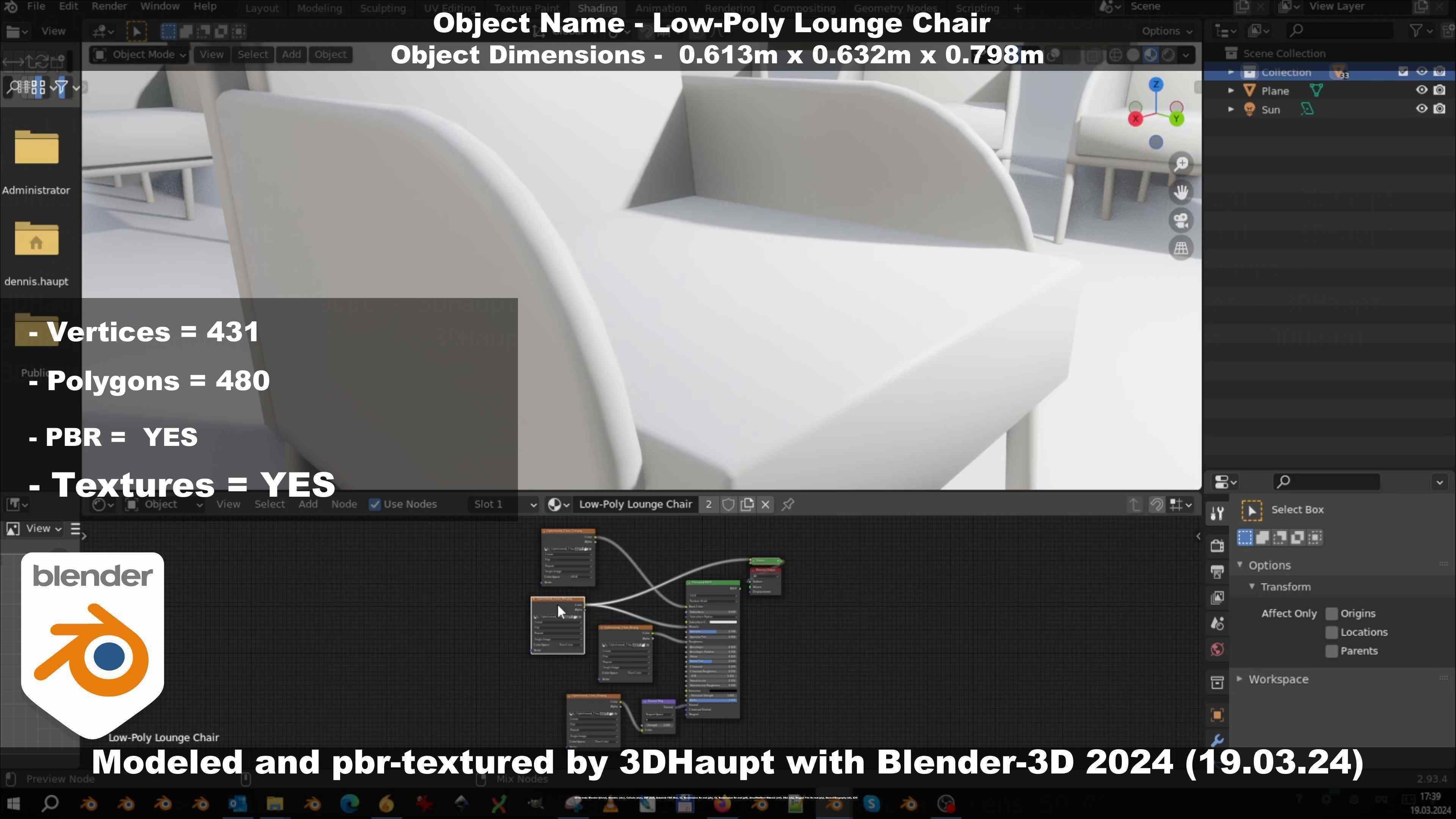Screen dimensions: 1456x819
Task: Click the red X axis gizmo ball
Action: [x=1135, y=119]
